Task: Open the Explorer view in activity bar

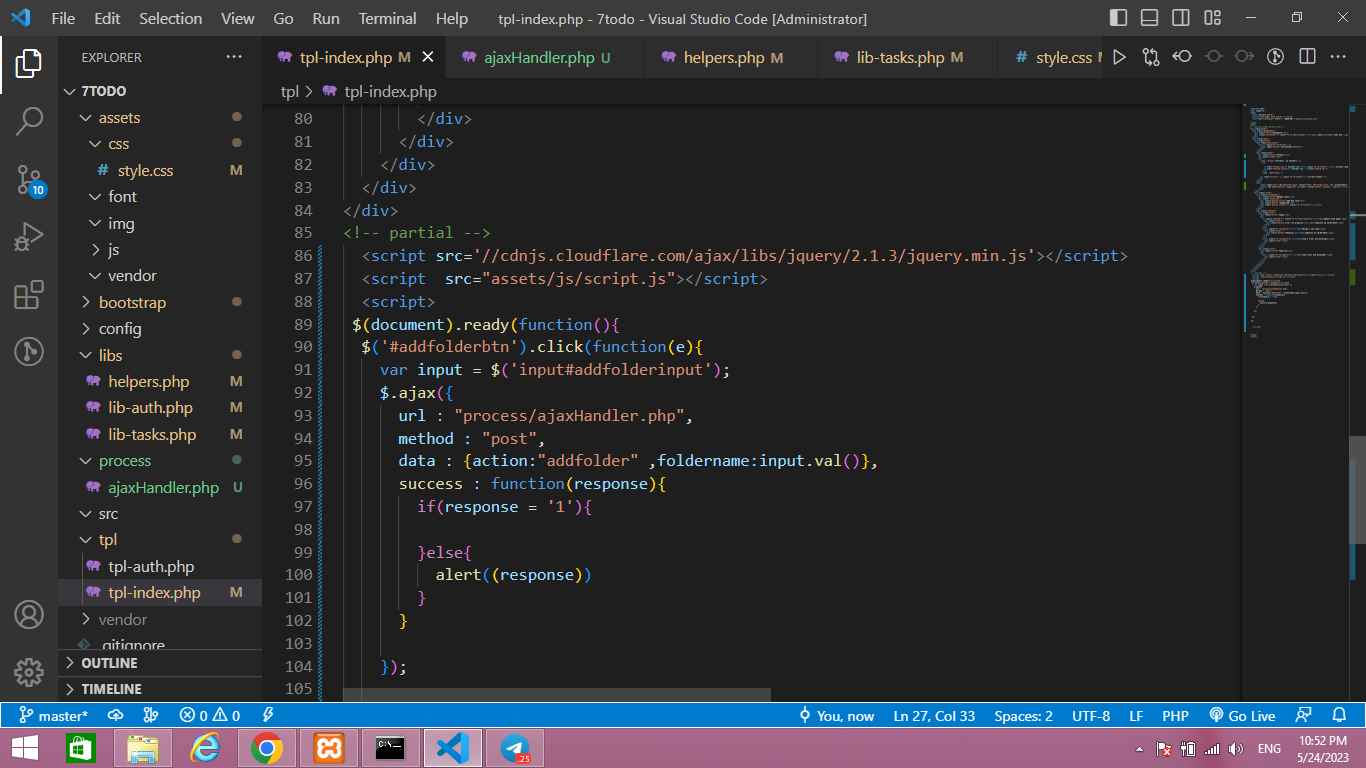Action: [x=29, y=64]
